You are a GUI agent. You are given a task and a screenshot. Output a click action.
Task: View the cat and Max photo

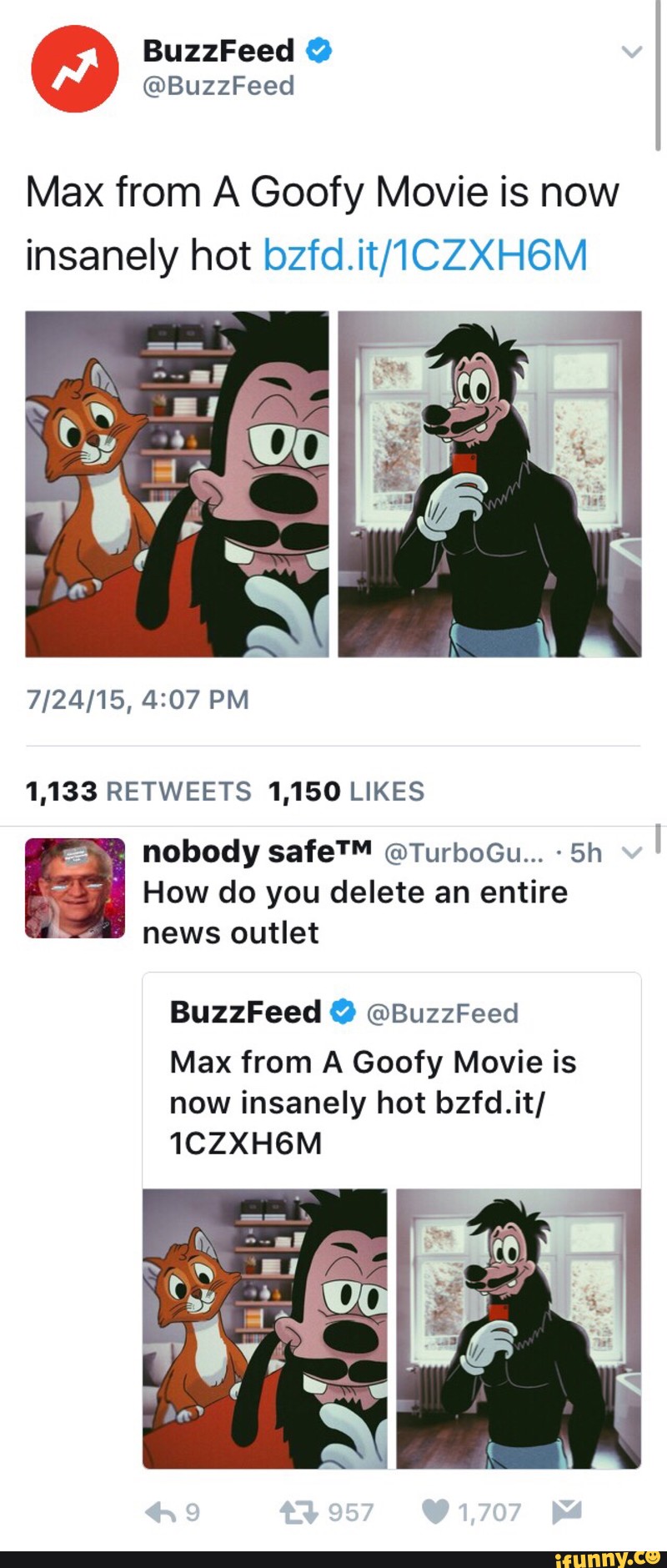(x=177, y=484)
